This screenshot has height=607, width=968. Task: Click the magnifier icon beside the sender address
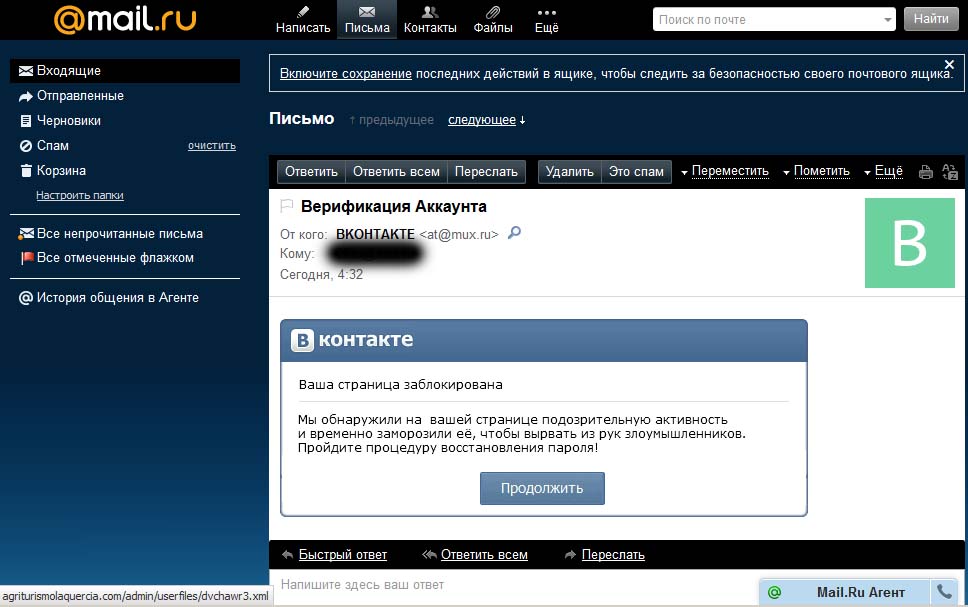click(x=515, y=233)
